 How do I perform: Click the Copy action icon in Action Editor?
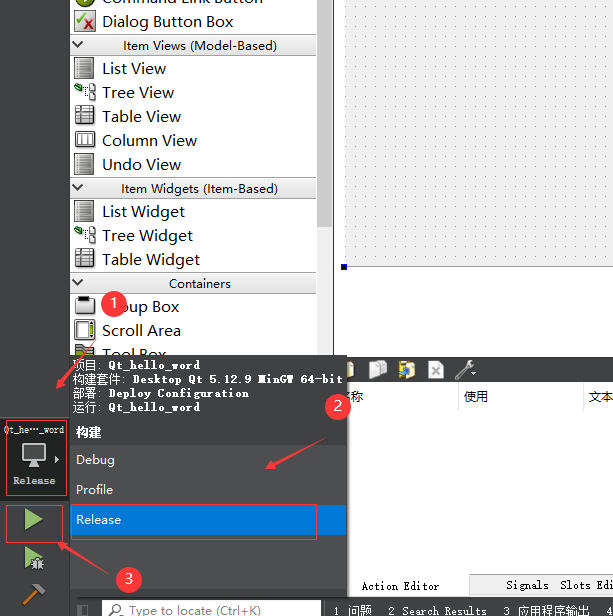click(x=378, y=370)
